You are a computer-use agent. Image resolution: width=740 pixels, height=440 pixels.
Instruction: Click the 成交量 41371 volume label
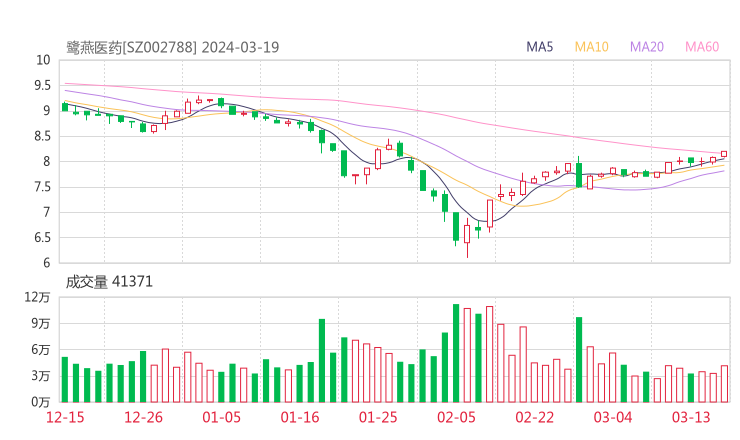tap(109, 282)
